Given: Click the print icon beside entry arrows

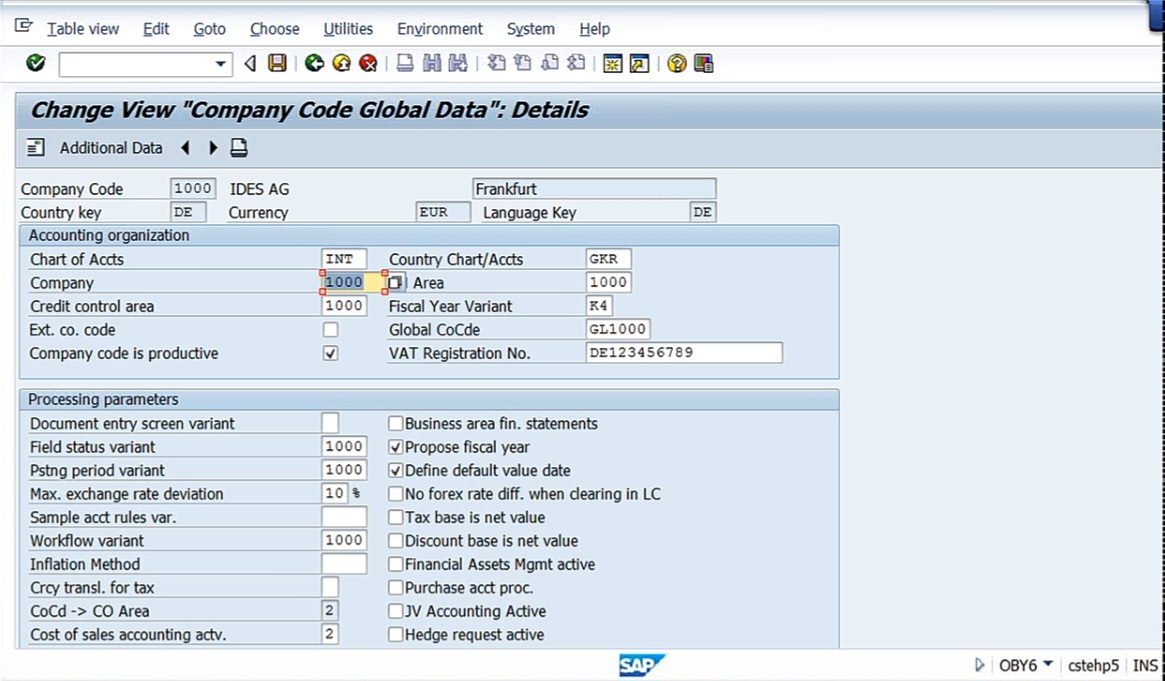Looking at the screenshot, I should [238, 148].
